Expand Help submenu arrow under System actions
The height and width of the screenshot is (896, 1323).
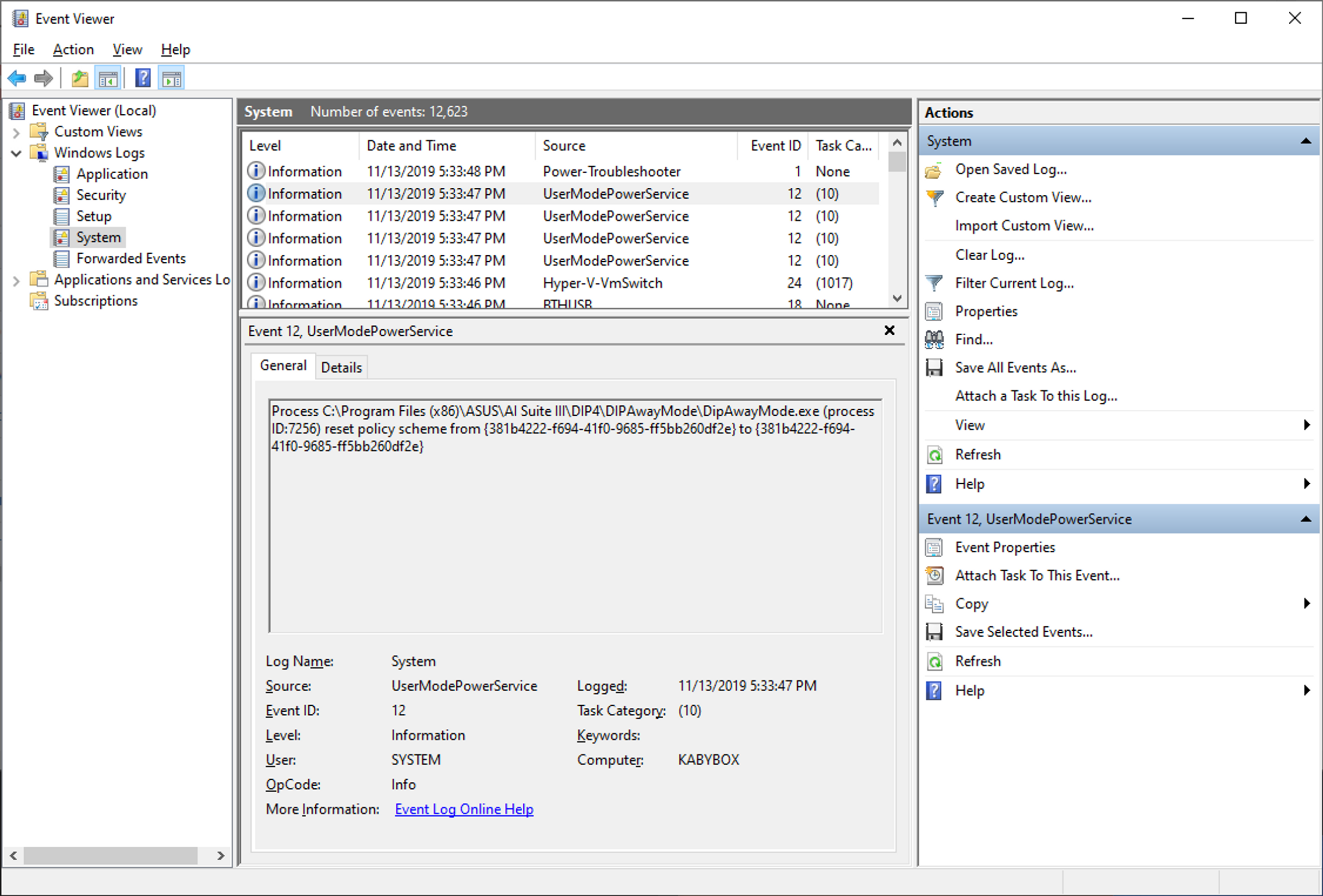[x=1307, y=483]
